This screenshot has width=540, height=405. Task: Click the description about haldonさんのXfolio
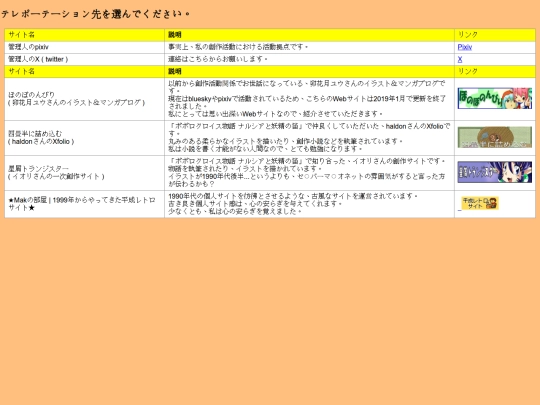309,138
